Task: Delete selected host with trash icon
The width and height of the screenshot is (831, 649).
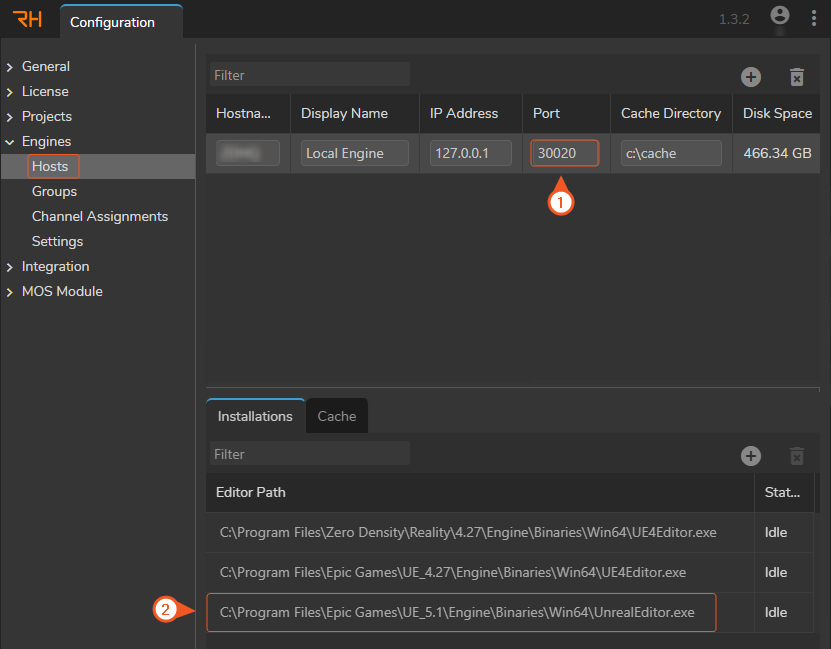Action: tap(797, 77)
